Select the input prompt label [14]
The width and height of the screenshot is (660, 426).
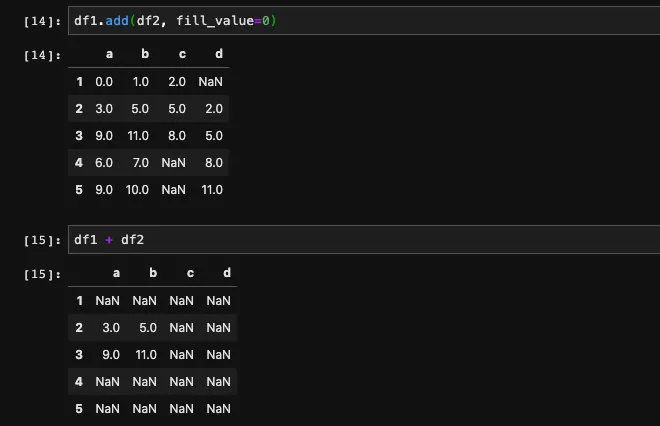click(43, 21)
